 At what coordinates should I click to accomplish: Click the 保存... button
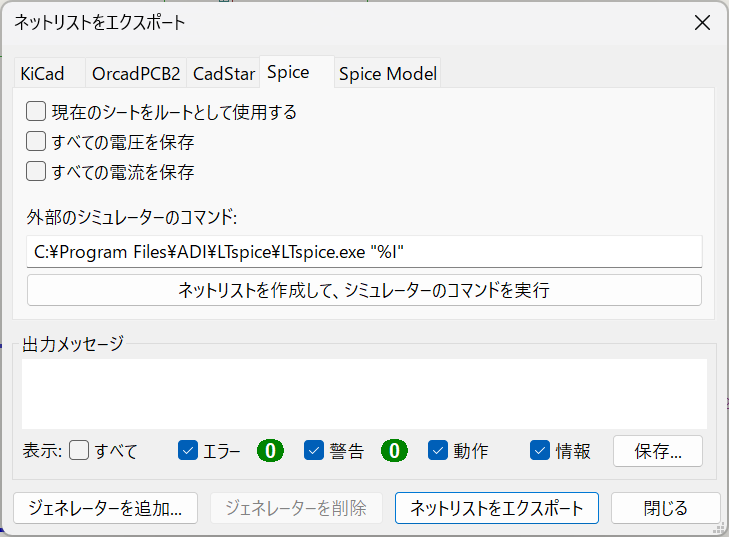[x=657, y=451]
